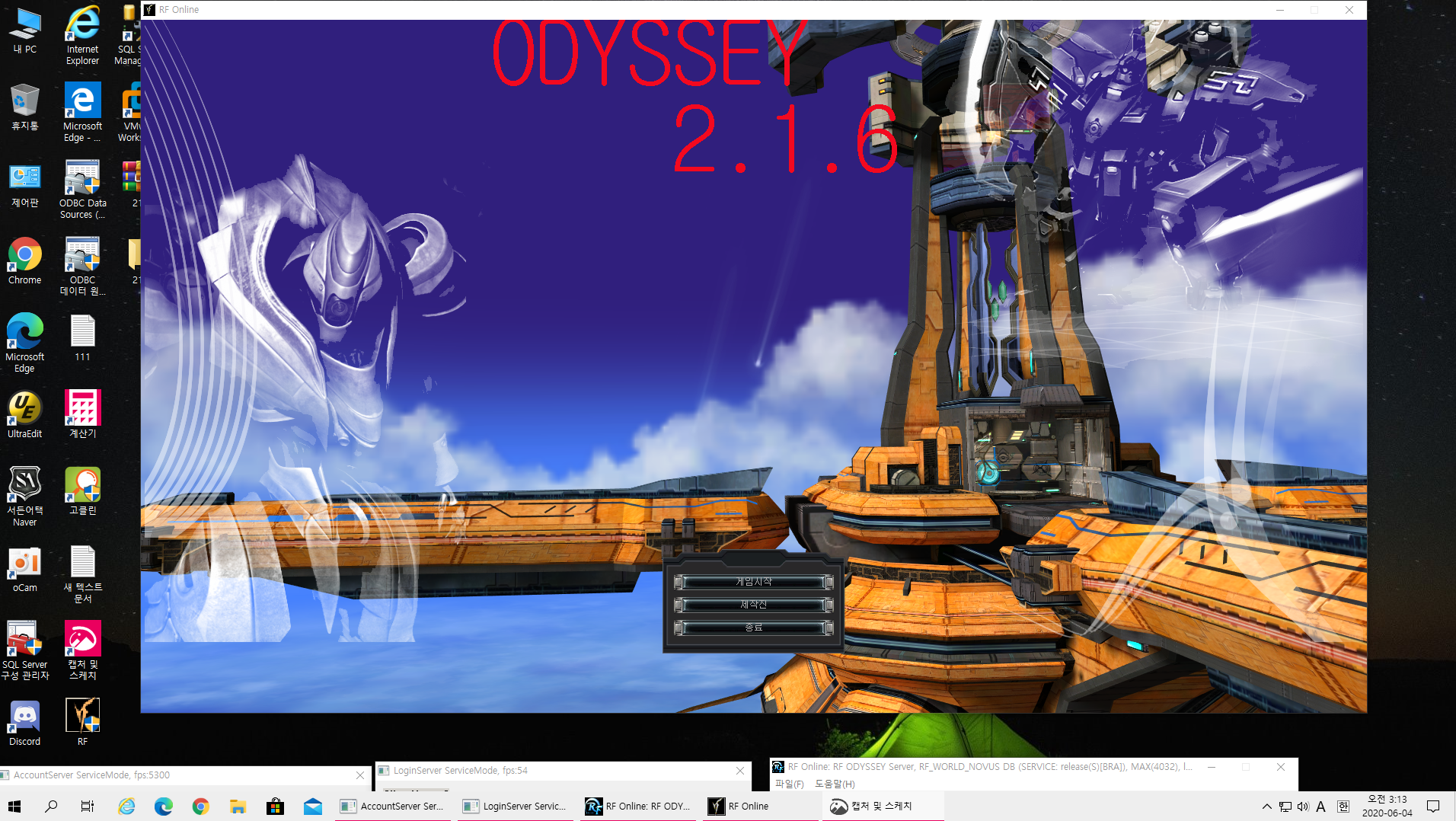Viewport: 1456px width, 821px height.
Task: Minimize the RF Online game window
Action: click(x=1280, y=10)
